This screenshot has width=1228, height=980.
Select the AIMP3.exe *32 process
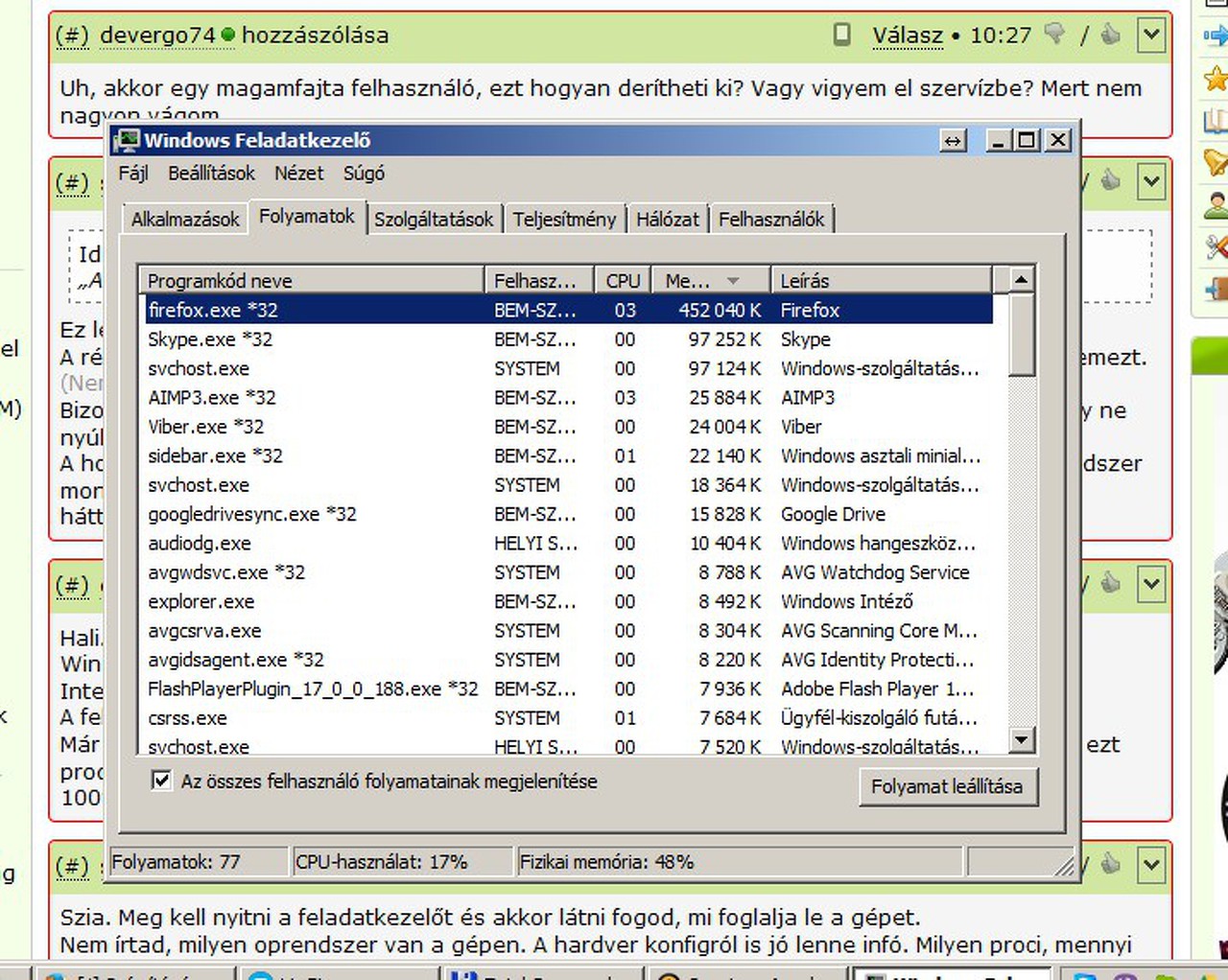point(566,397)
